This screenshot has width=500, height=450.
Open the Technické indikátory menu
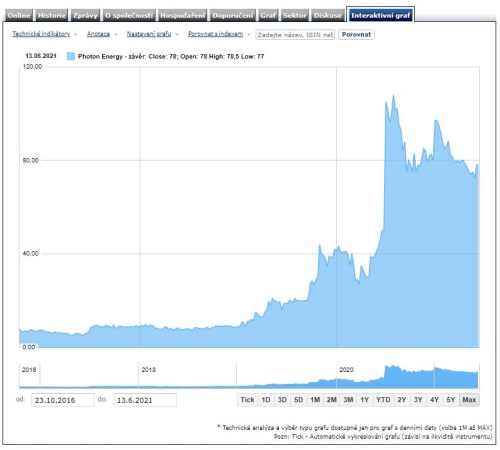click(x=41, y=34)
